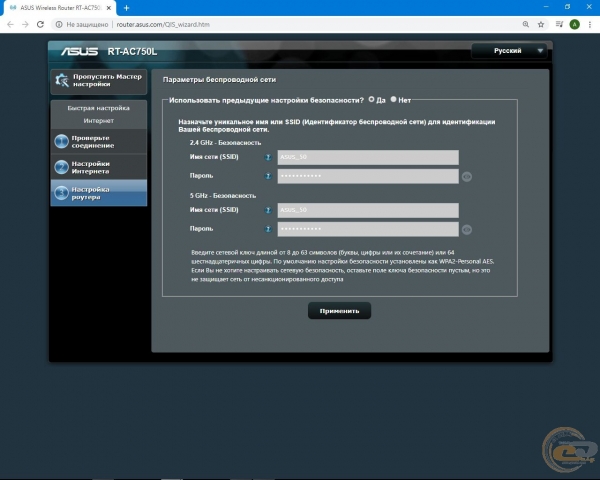Show the 2.4 GHz password characters
This screenshot has width=600, height=480.
pyautogui.click(x=466, y=175)
